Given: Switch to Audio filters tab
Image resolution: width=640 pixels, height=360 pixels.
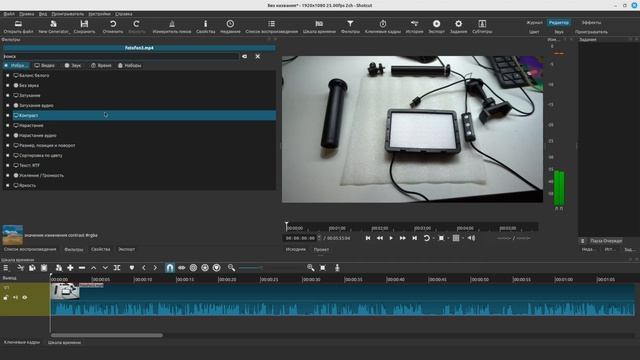Looking at the screenshot, I should point(73,65).
